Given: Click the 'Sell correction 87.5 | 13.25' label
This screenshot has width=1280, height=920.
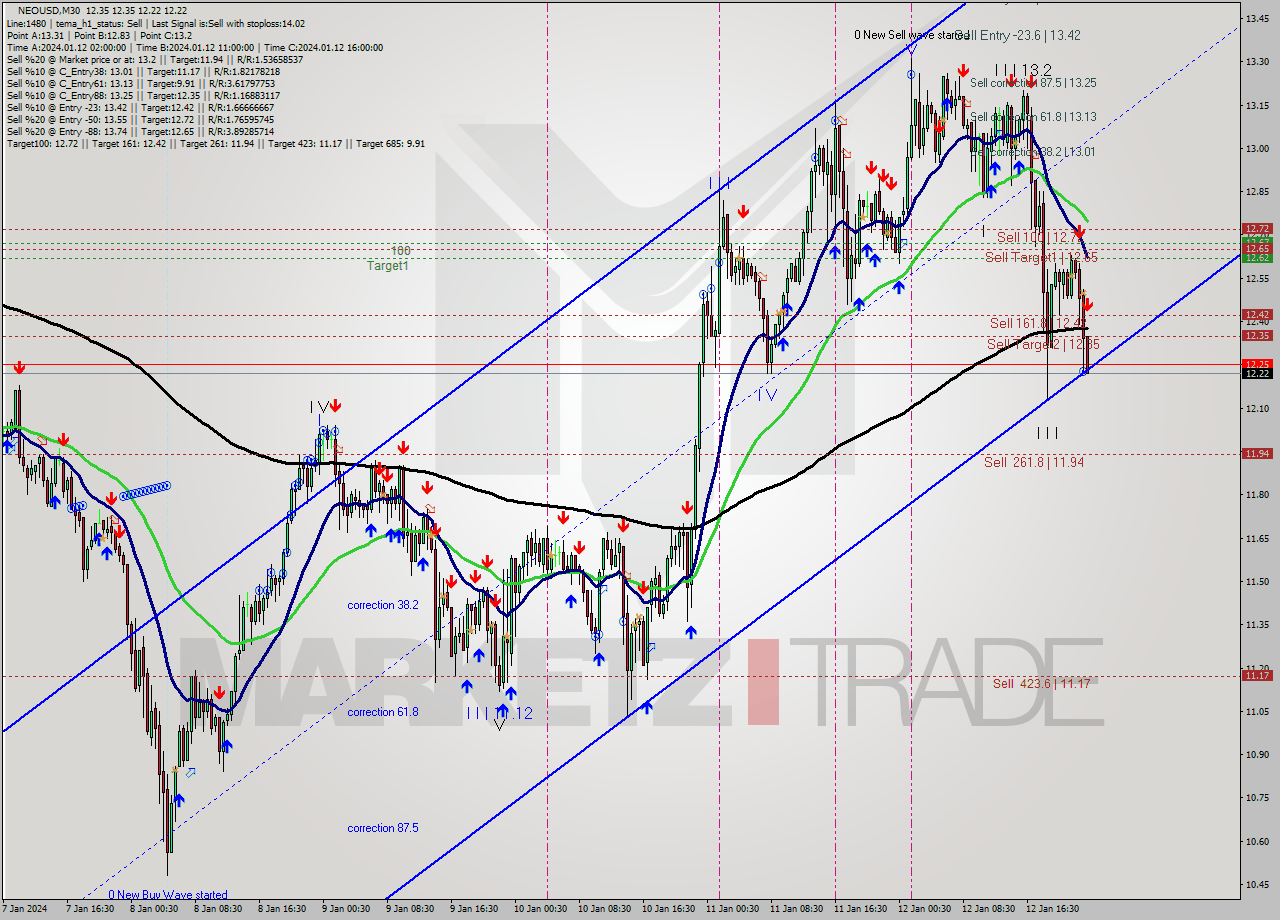Looking at the screenshot, I should [1033, 83].
